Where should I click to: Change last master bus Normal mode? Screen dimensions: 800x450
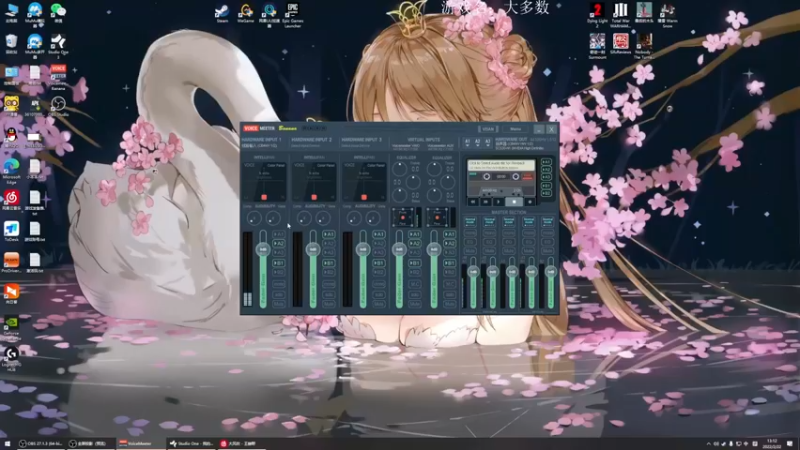click(548, 221)
